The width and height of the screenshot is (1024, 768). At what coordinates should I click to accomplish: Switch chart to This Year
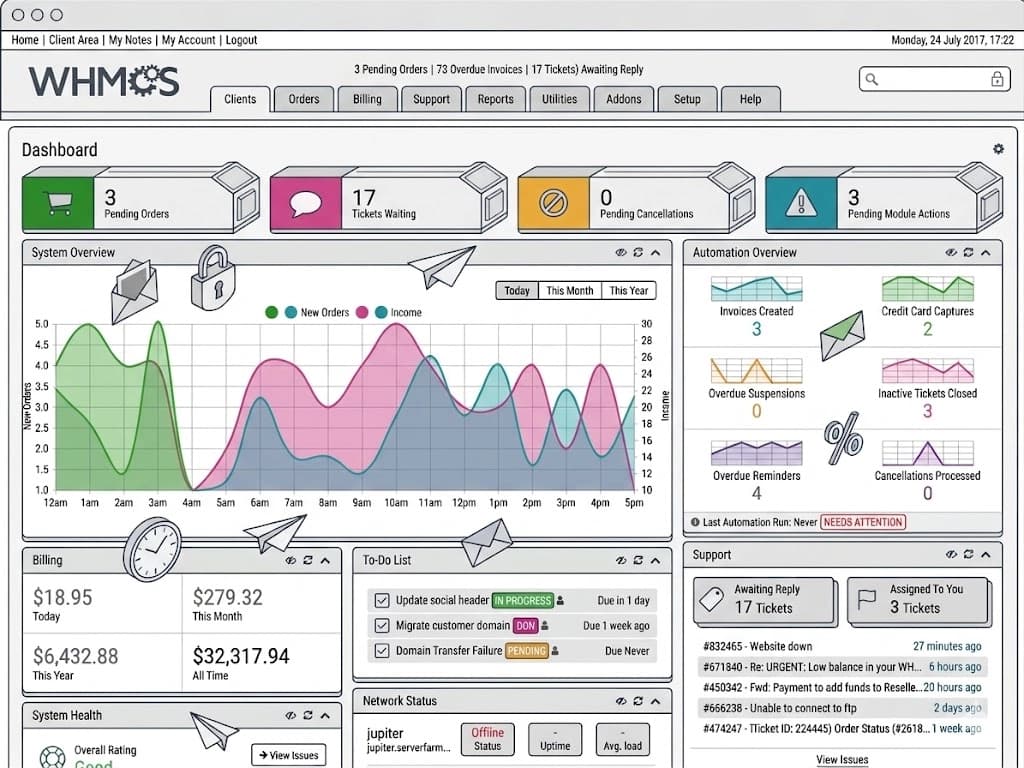coord(628,291)
